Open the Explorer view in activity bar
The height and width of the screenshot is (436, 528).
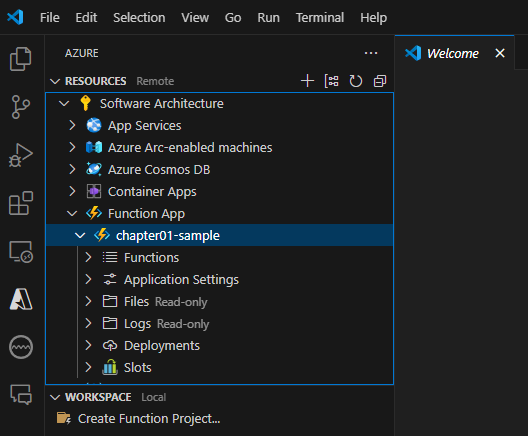point(21,59)
